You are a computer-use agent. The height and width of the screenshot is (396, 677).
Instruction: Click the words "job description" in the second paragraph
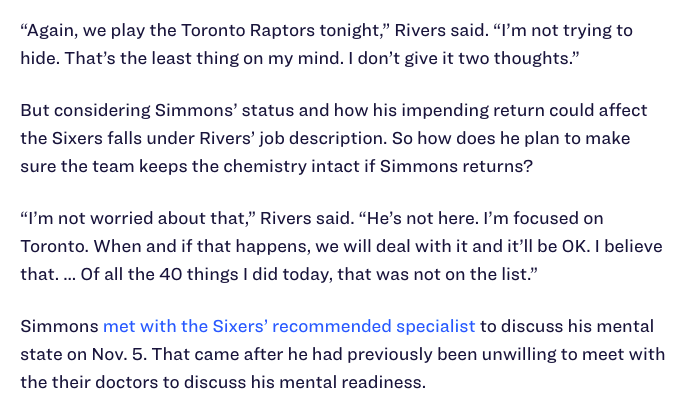point(323,139)
